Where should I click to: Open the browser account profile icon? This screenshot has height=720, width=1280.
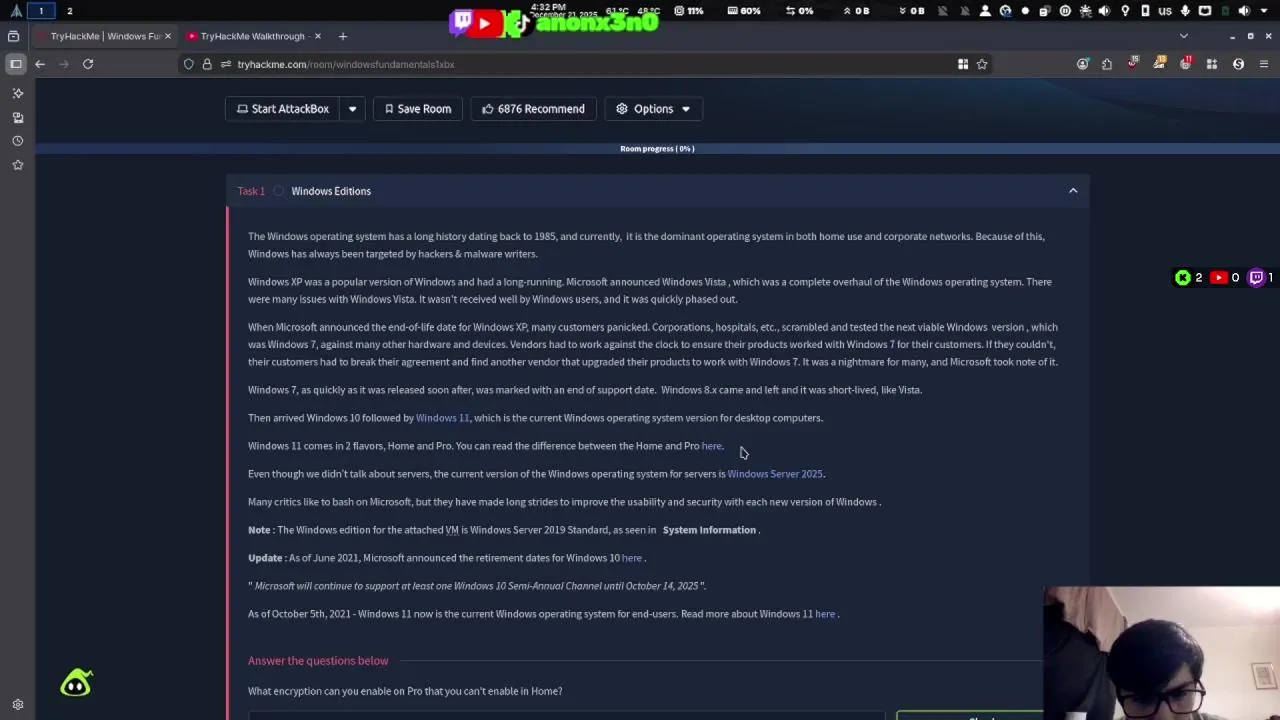tap(1083, 64)
